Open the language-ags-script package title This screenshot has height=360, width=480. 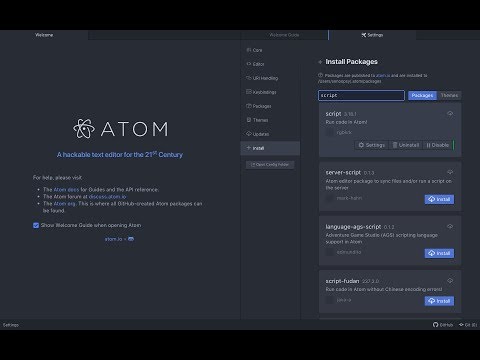pos(353,227)
